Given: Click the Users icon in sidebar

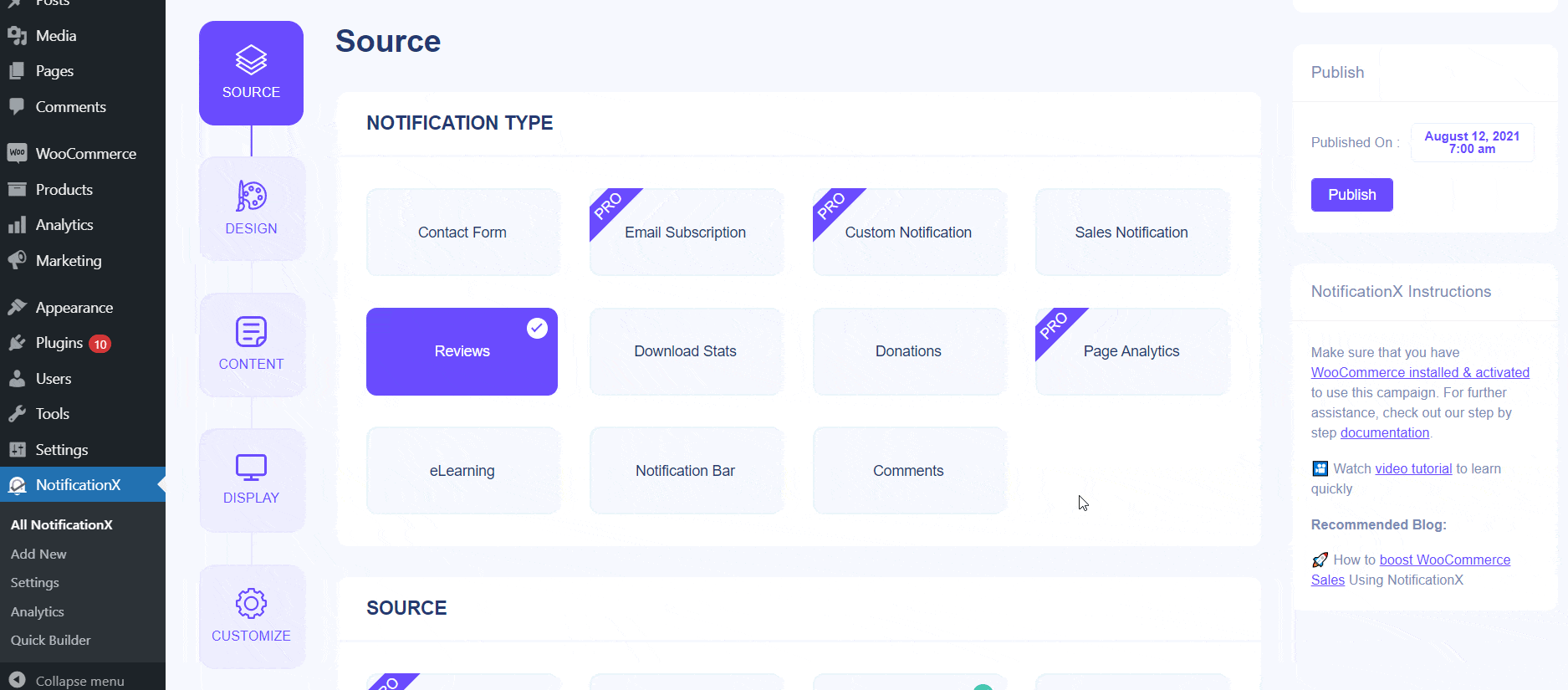Looking at the screenshot, I should coord(18,378).
